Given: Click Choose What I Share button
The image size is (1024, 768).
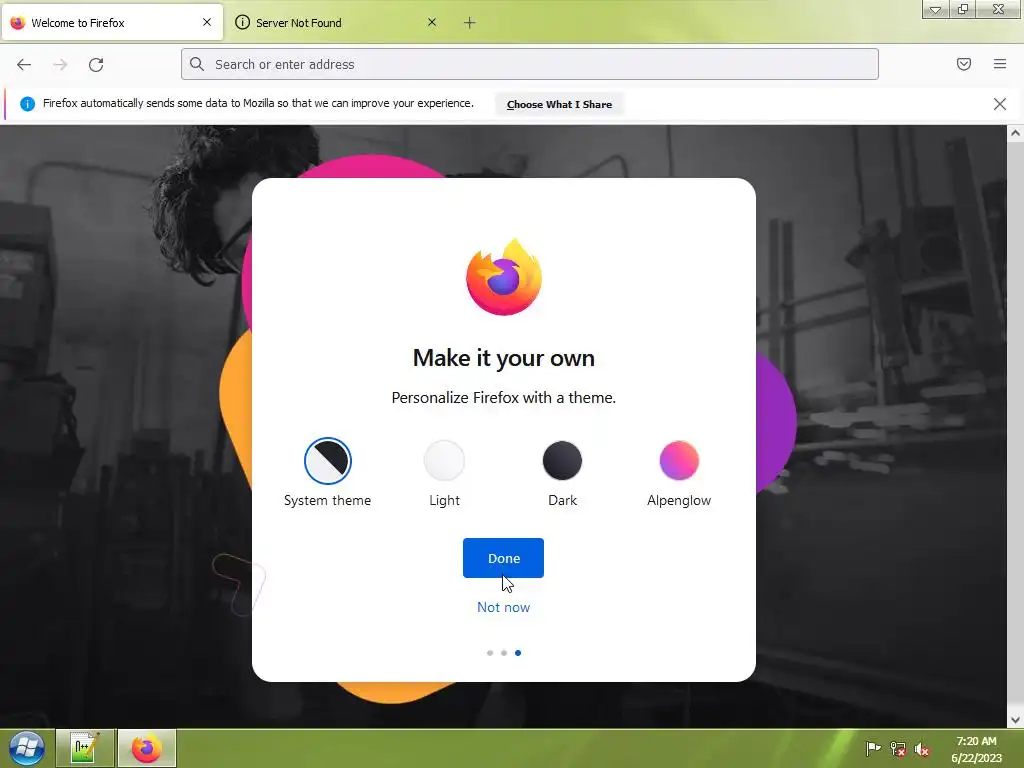Looking at the screenshot, I should coord(559,104).
